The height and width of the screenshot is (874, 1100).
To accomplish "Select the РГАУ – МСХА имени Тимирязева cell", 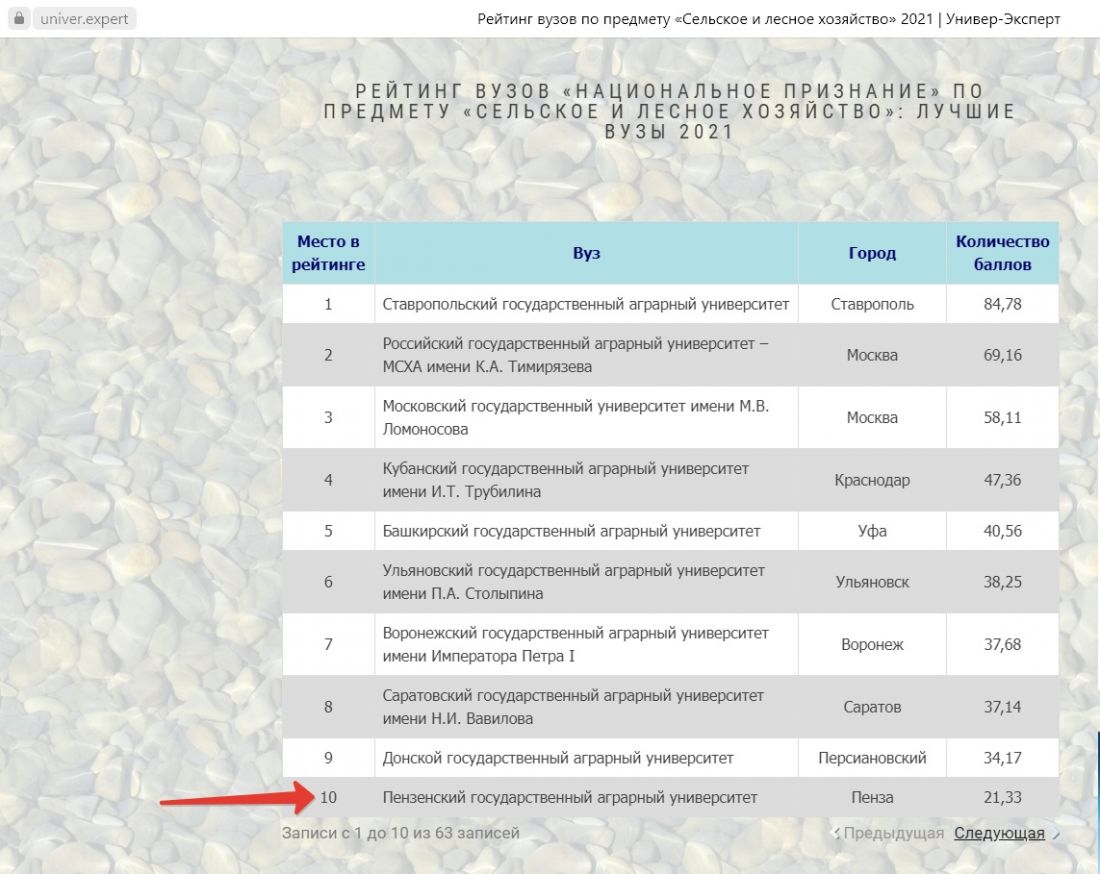I will tap(586, 355).
